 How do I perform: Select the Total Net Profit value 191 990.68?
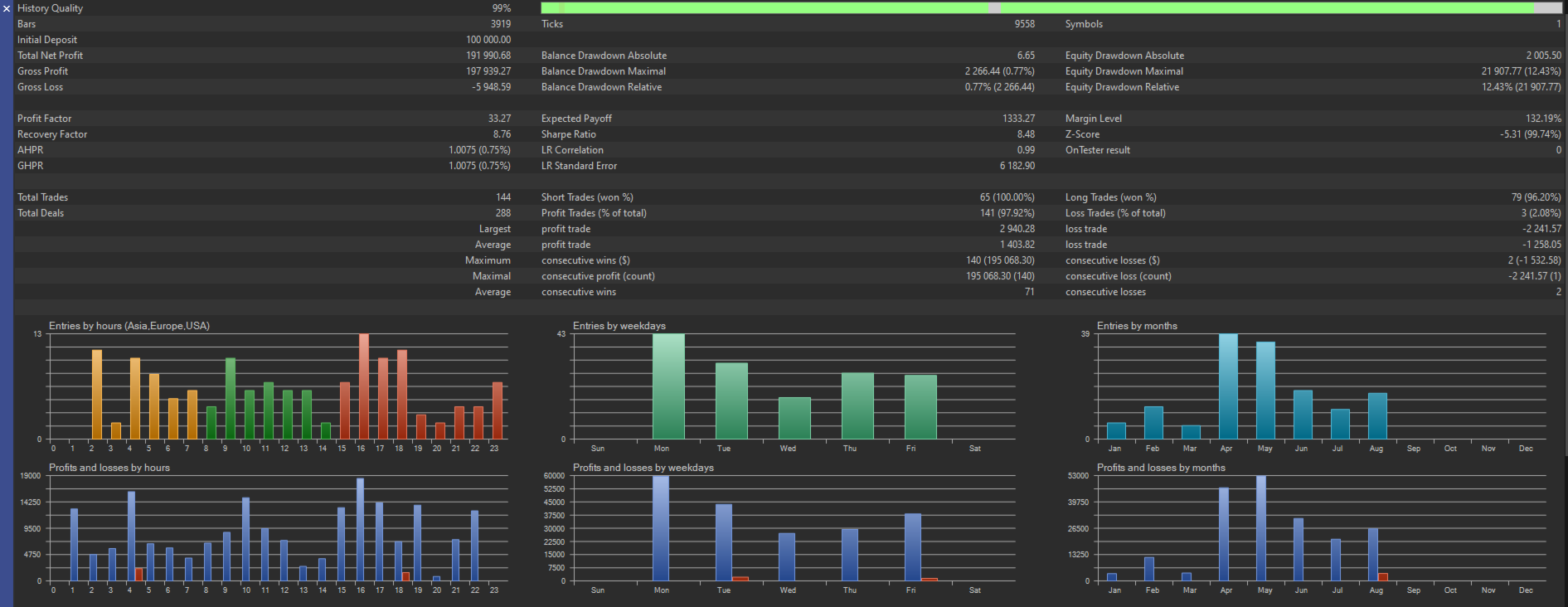(488, 56)
